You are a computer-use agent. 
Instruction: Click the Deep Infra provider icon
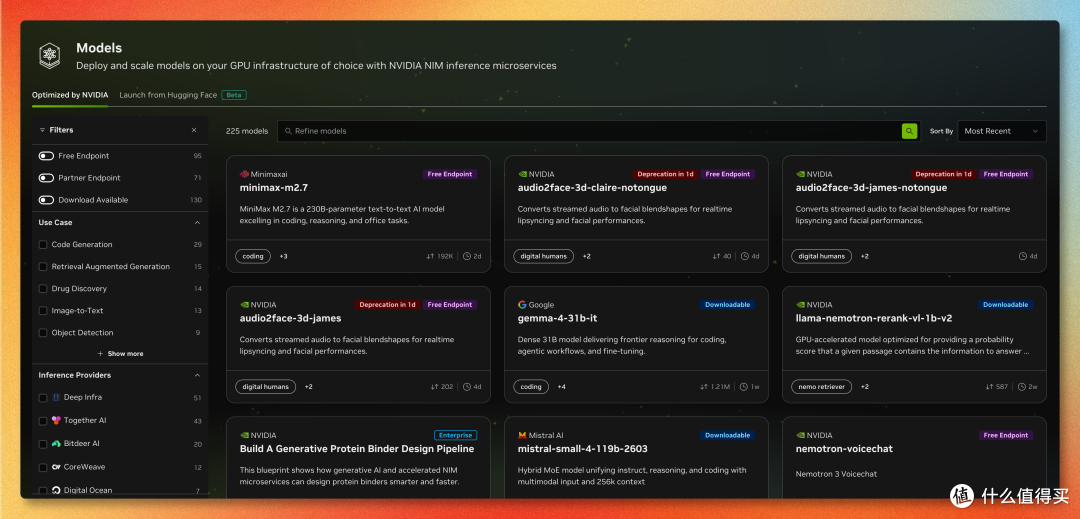(56, 397)
